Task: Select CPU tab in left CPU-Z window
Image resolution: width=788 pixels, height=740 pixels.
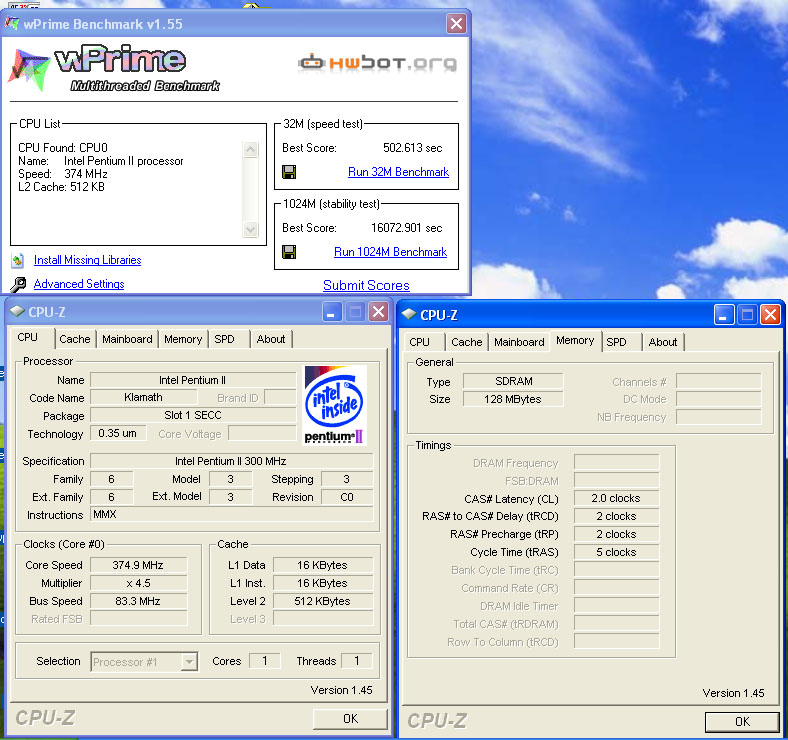Action: pyautogui.click(x=28, y=337)
